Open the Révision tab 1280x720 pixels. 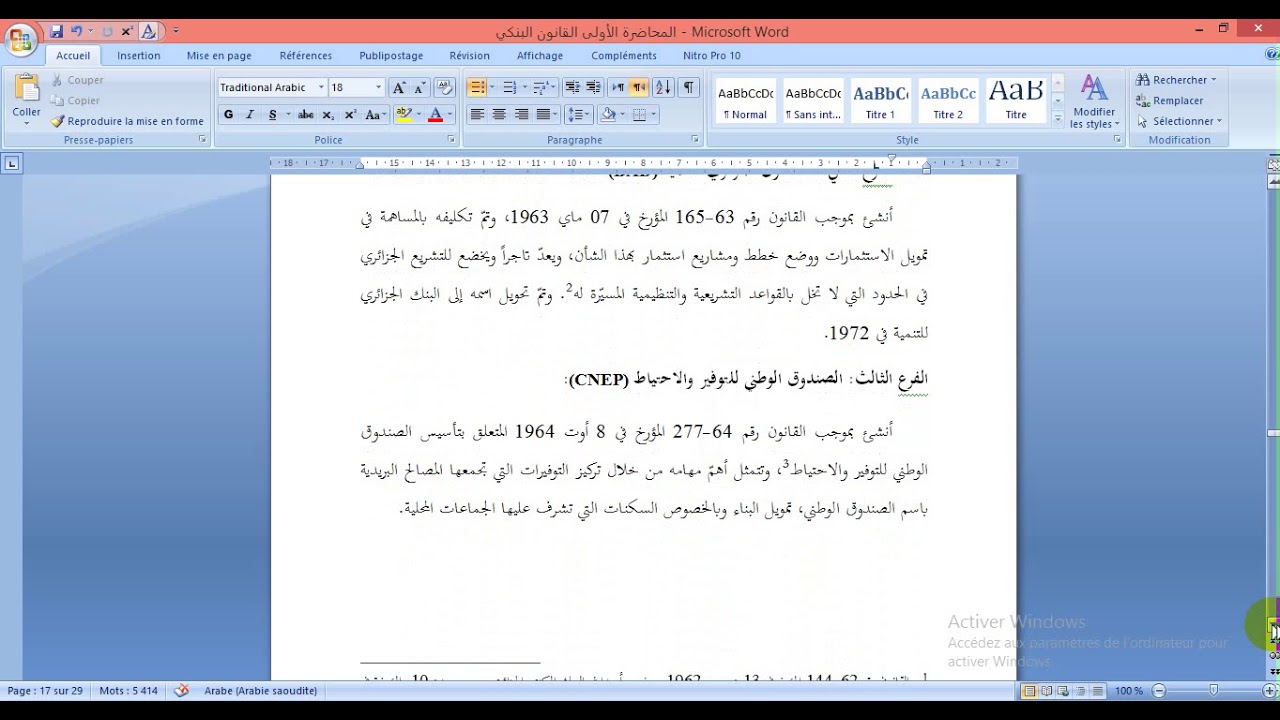coord(469,56)
